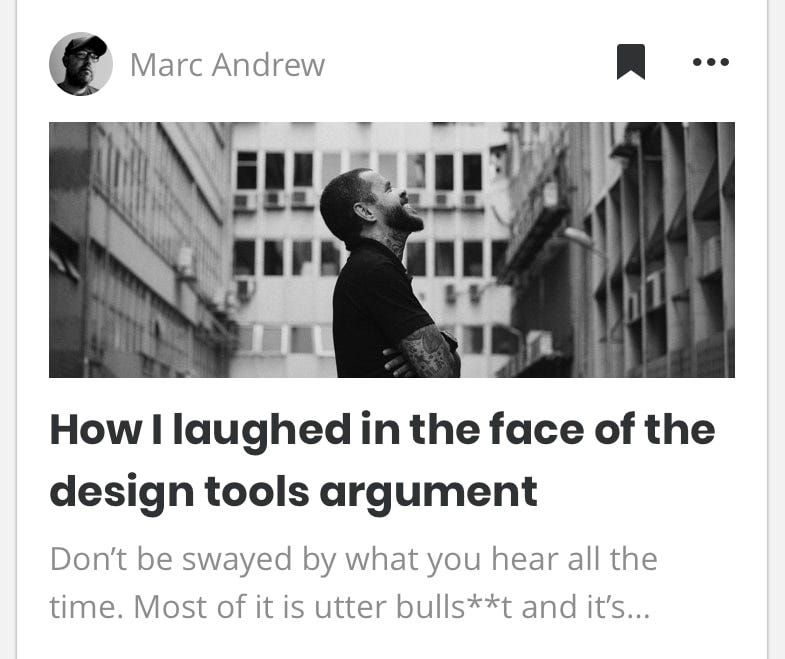The image size is (785, 659).
Task: Select the 'design tools argument' title line
Action: pos(293,493)
